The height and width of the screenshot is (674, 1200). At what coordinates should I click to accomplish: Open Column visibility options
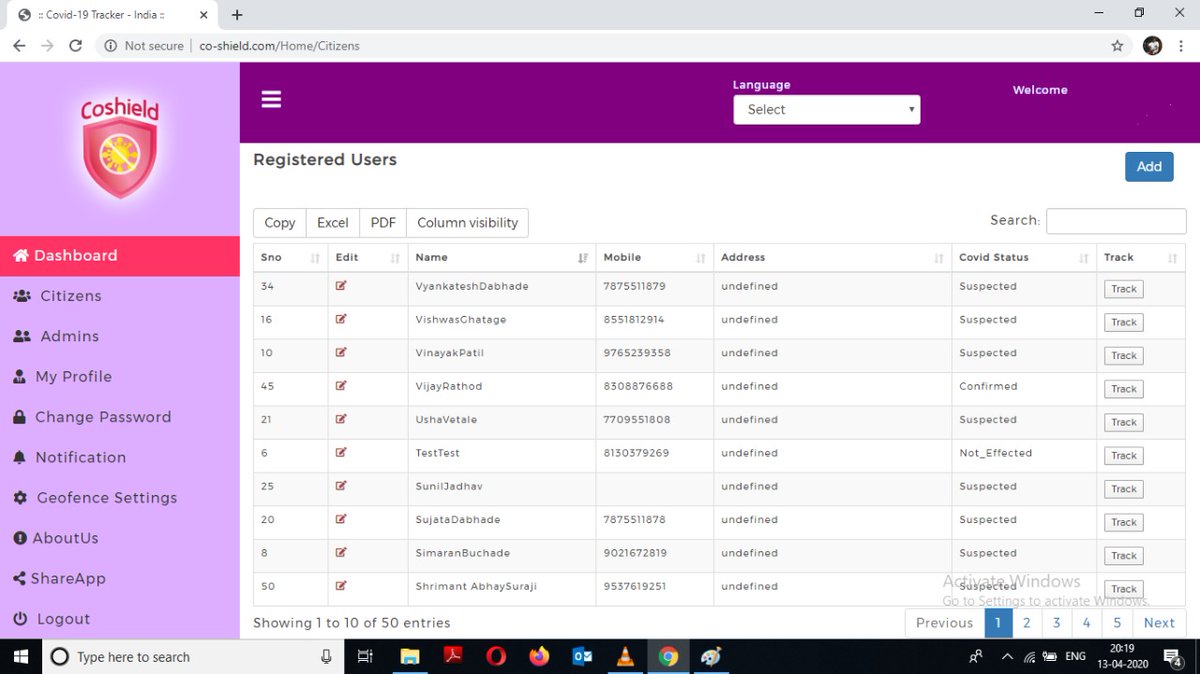467,223
